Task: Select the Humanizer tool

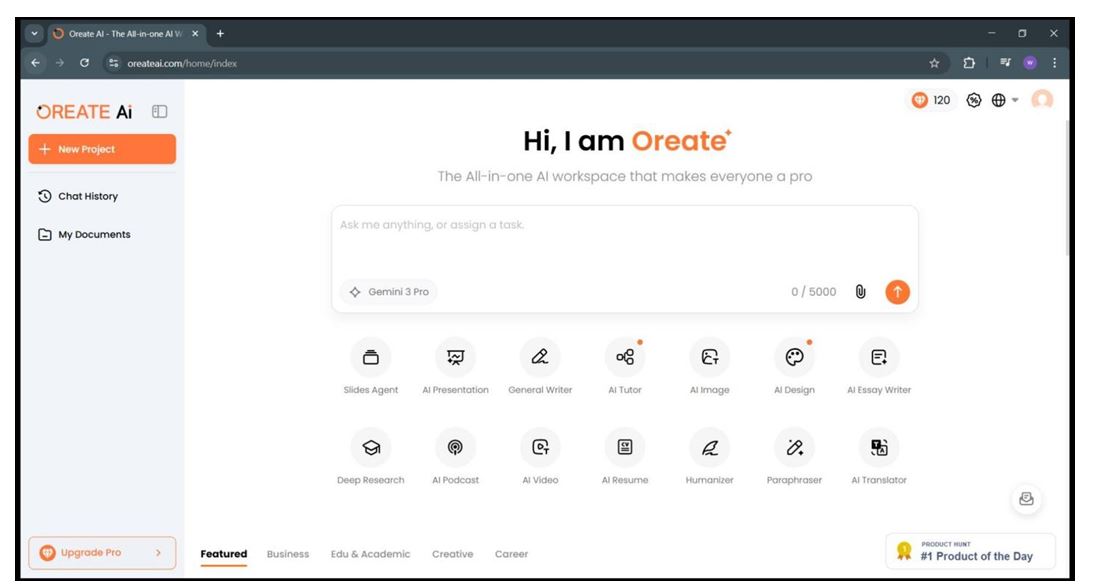Action: tap(710, 447)
